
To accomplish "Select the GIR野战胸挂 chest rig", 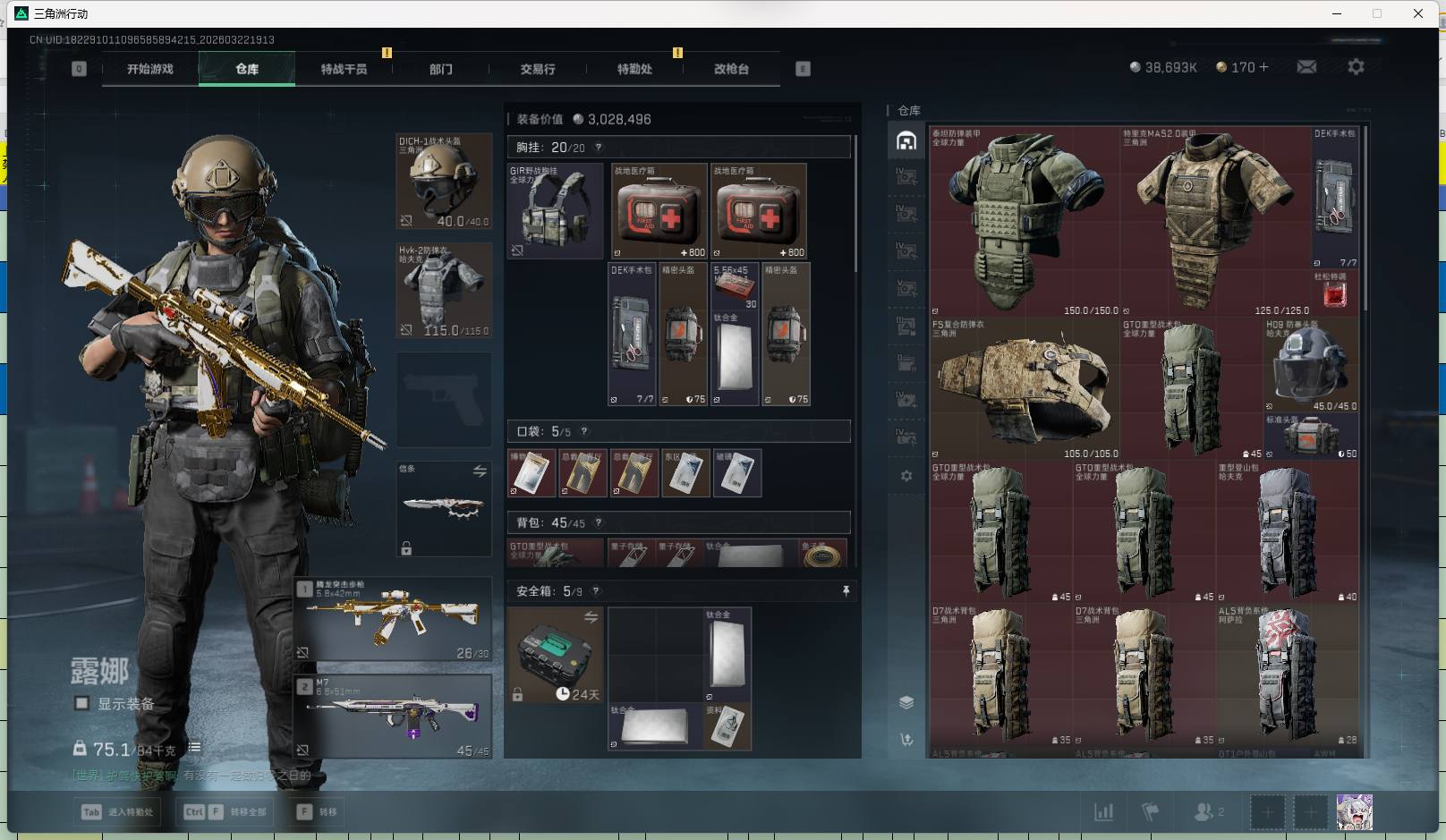I will click(x=555, y=211).
